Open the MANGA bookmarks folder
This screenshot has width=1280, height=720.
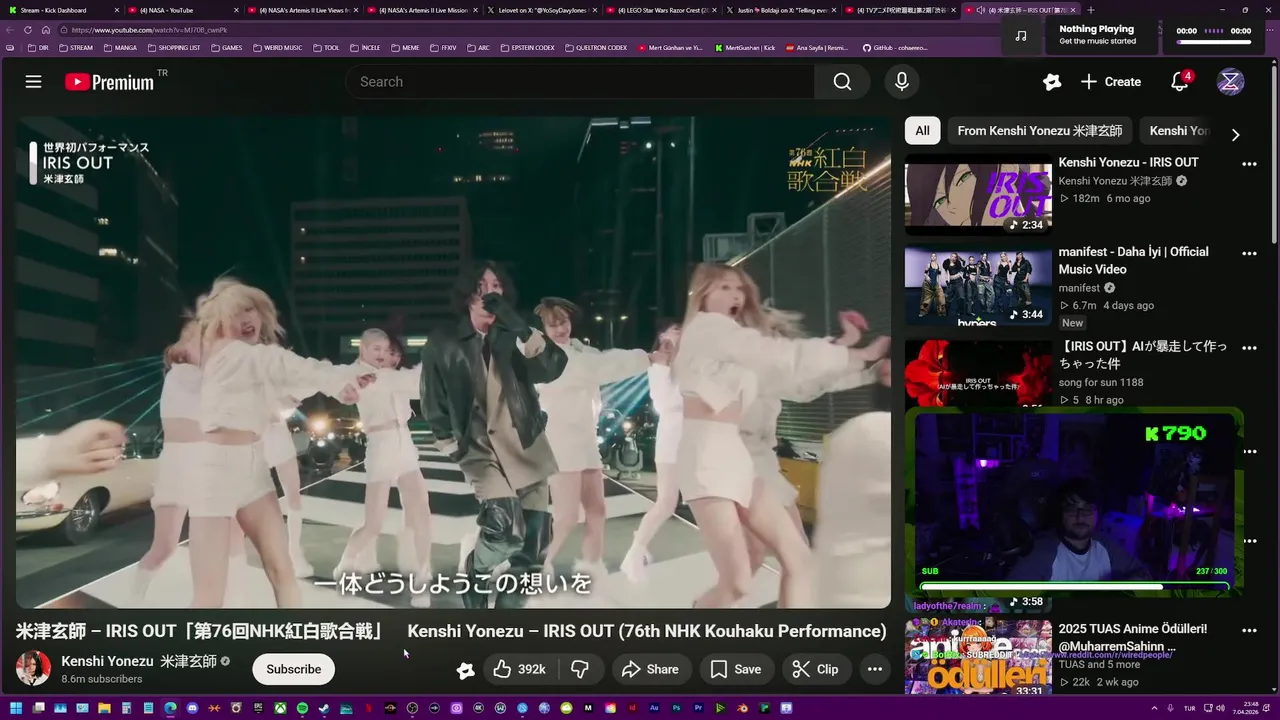click(x=120, y=47)
